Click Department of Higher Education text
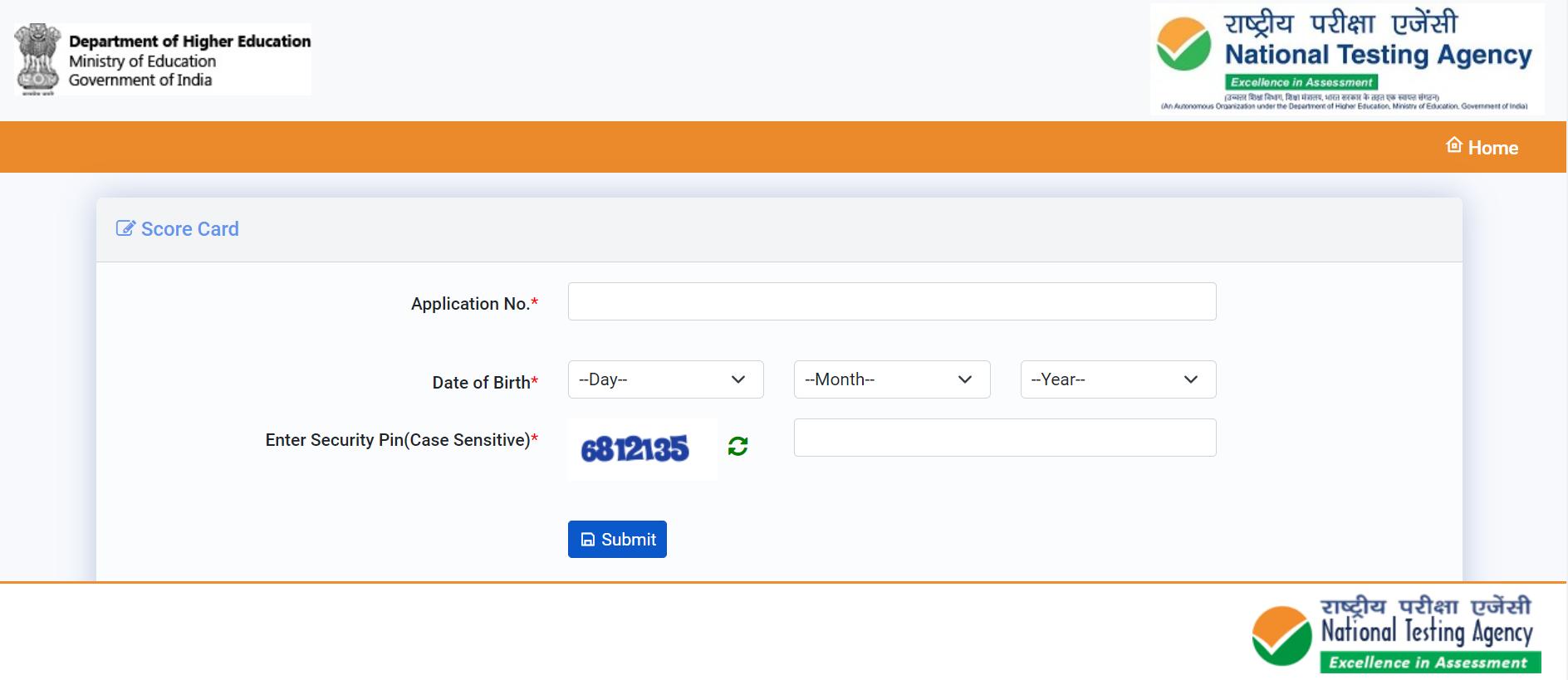The image size is (1568, 680). pyautogui.click(x=190, y=41)
